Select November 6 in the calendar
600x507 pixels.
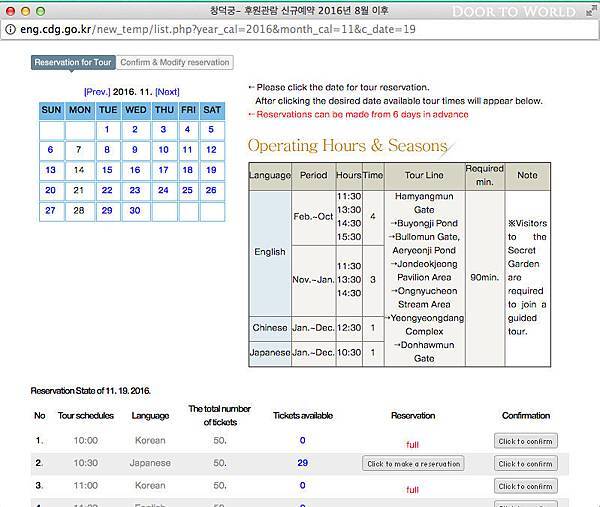(50, 150)
